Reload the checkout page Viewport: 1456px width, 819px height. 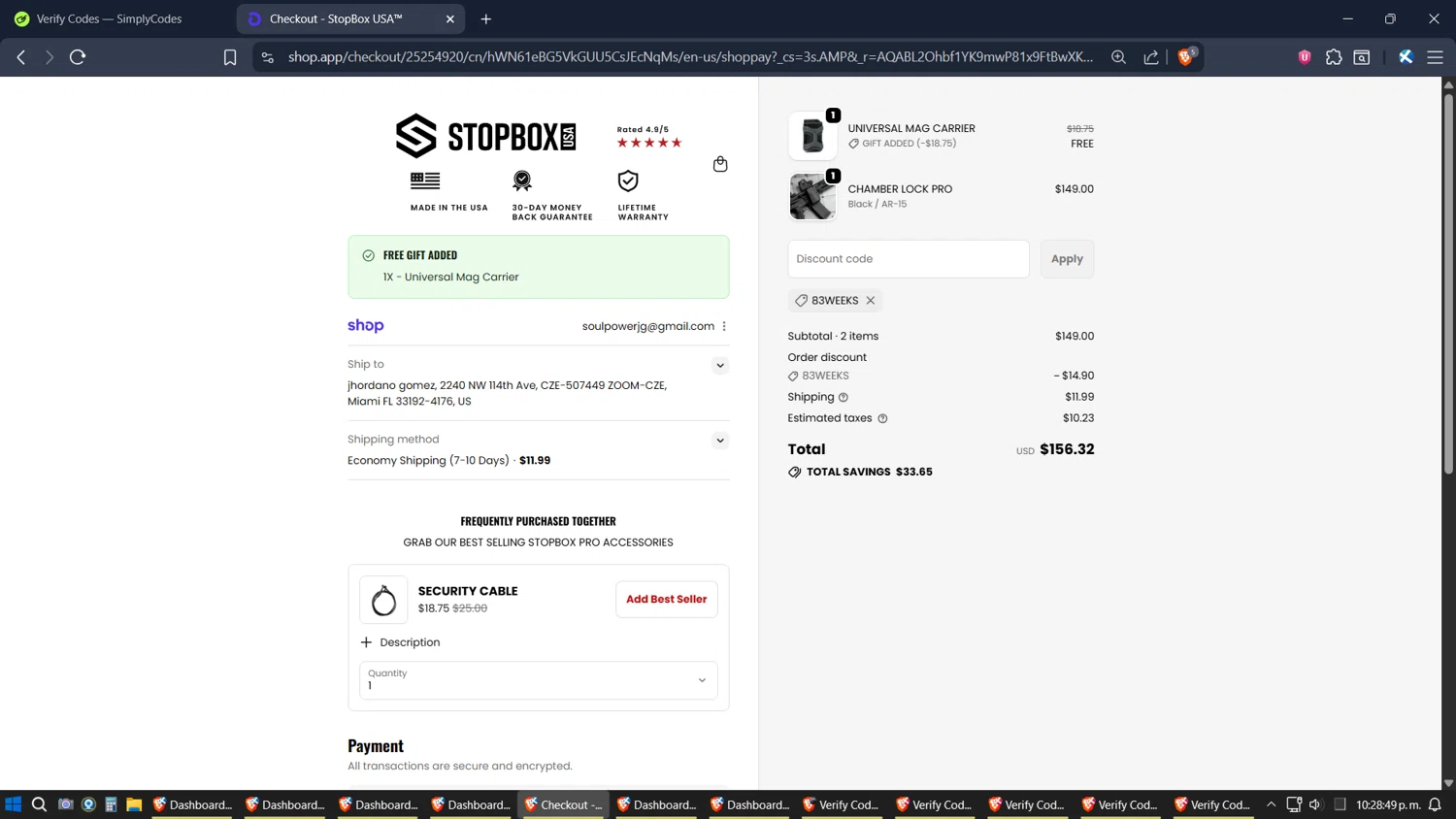pos(78,57)
